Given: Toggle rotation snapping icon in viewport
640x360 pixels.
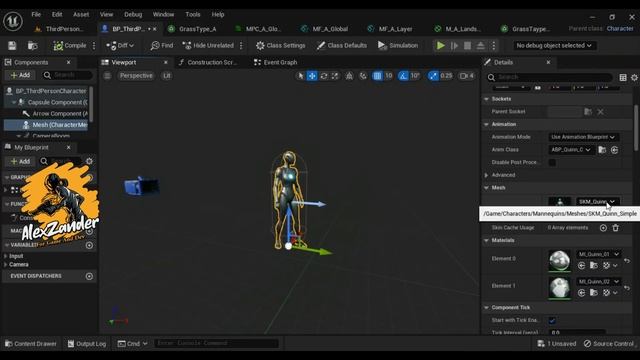Looking at the screenshot, I should (403, 76).
